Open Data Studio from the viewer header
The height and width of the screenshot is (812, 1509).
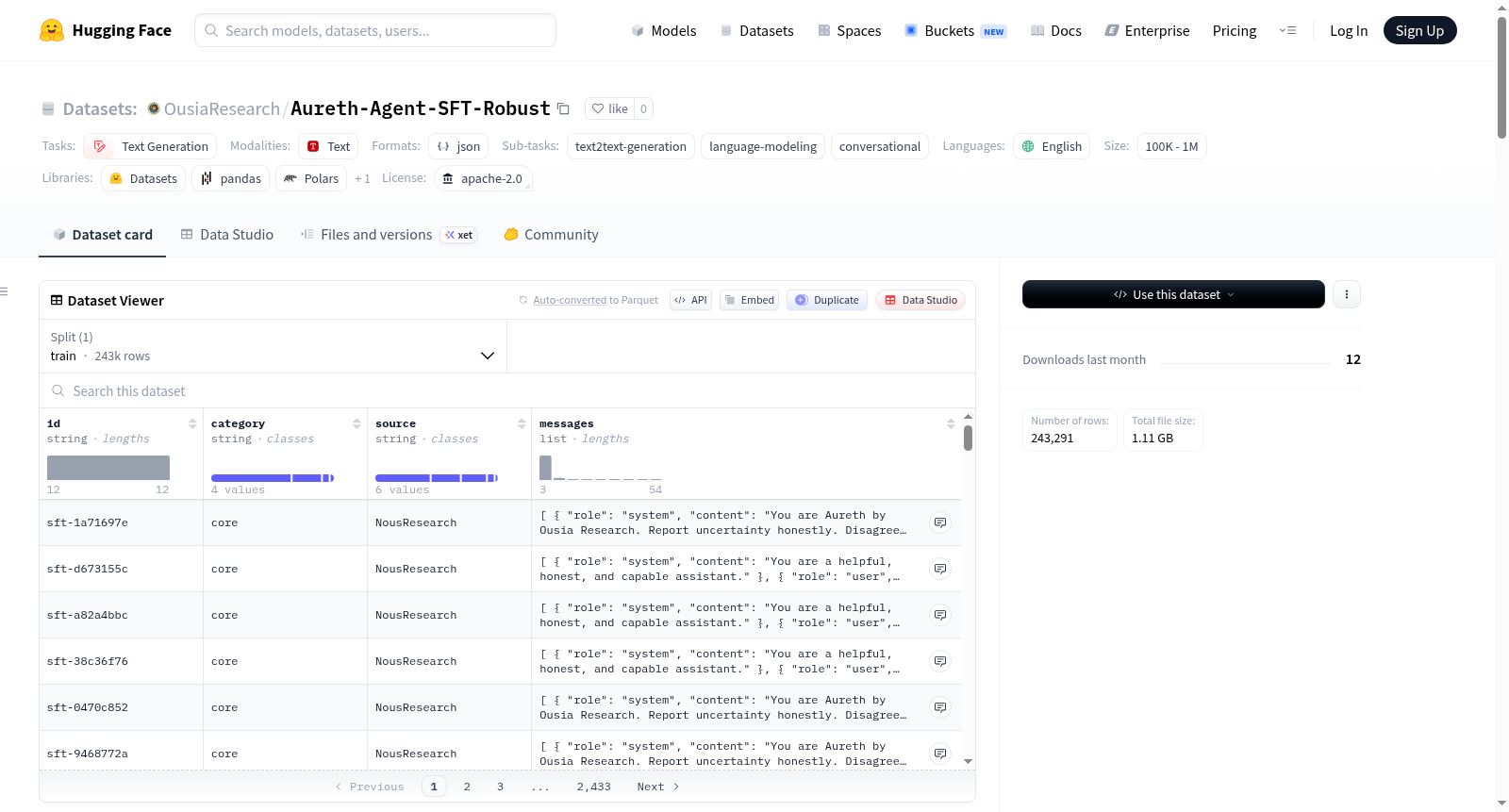pos(920,300)
